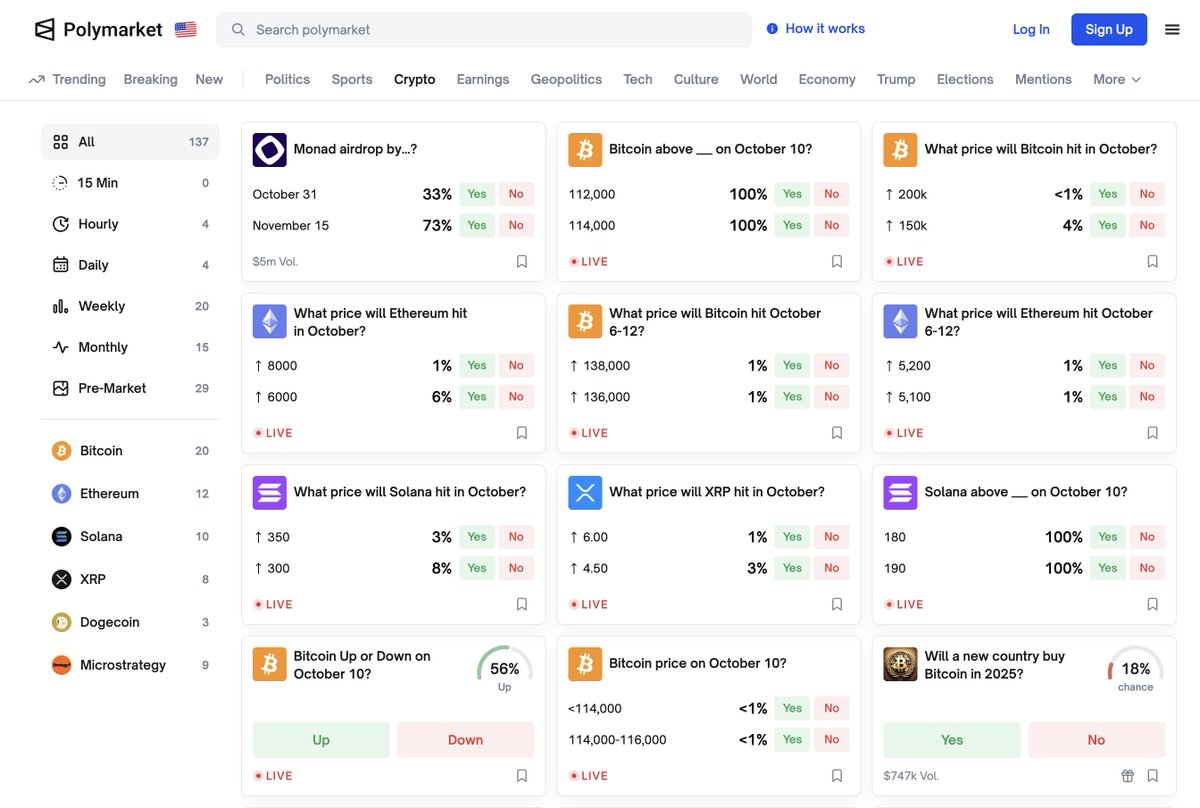Filter by Pre-Market in sidebar

pos(112,388)
